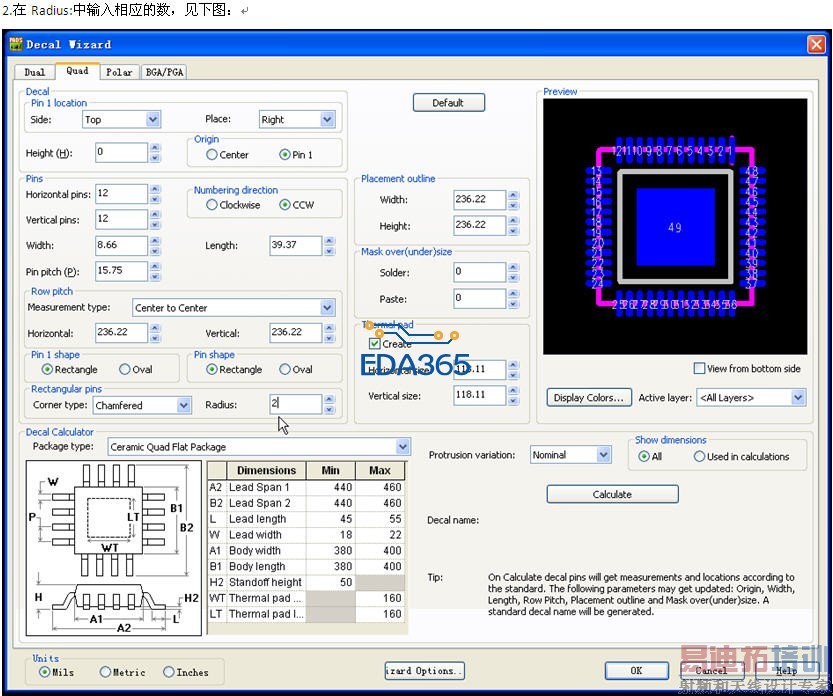Screen dimensions: 833x696
Task: Switch to the Dual tab
Action: tap(35, 72)
